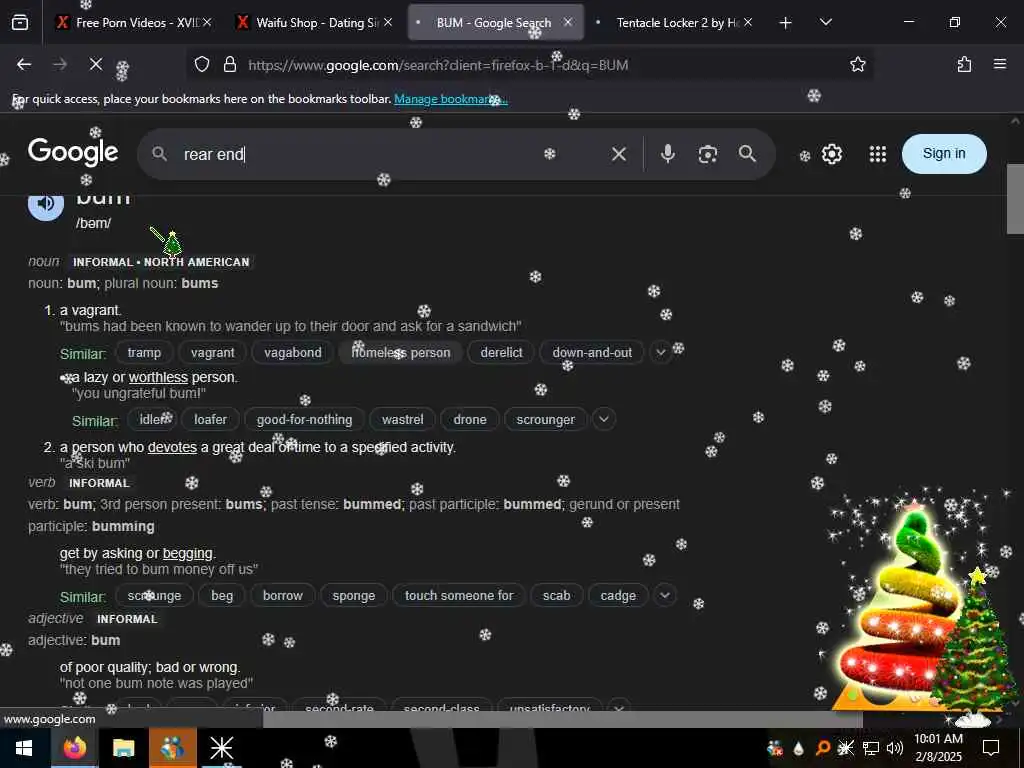Click the down-and-out synonym chip

[x=592, y=353]
